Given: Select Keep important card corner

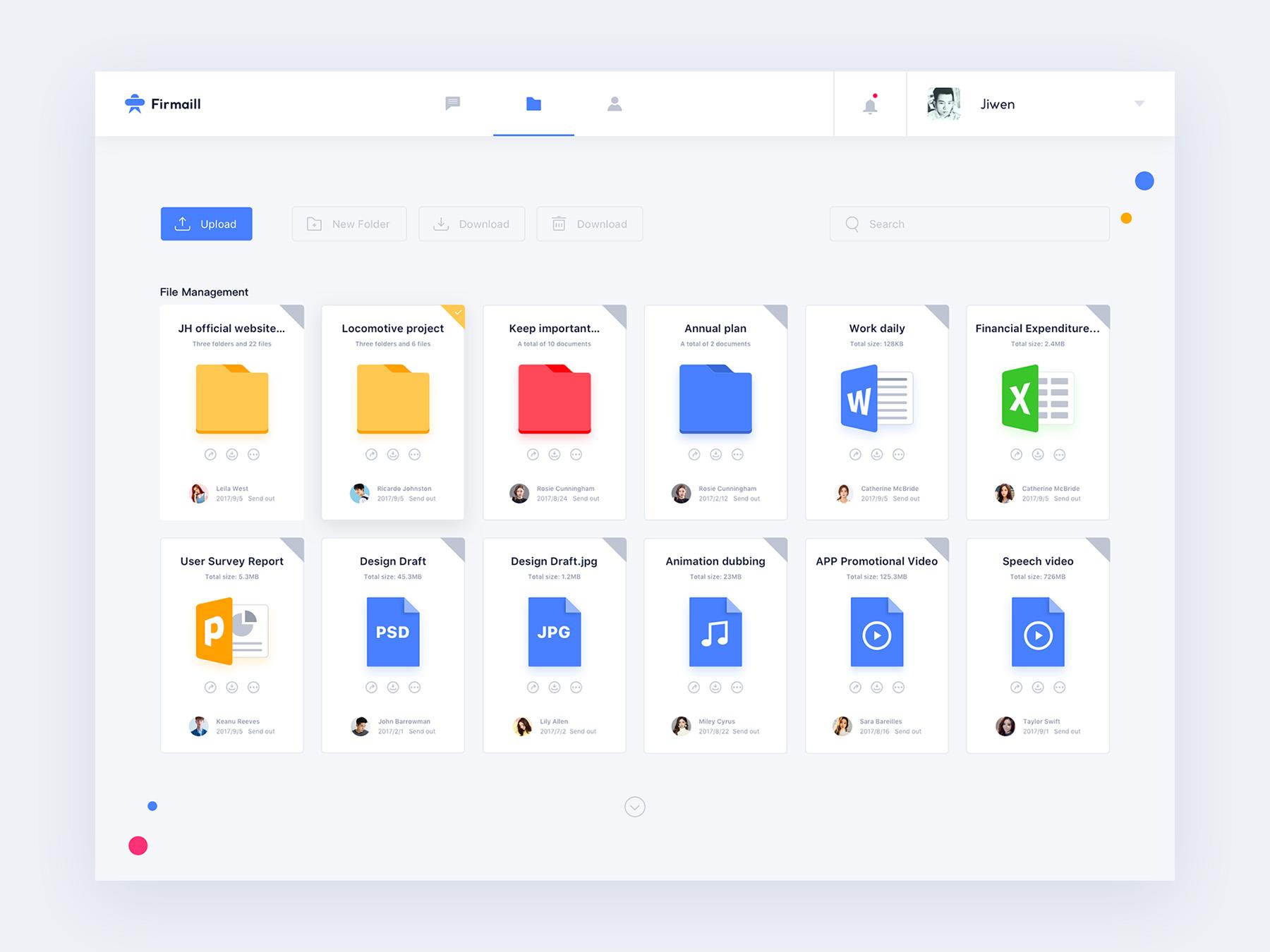Looking at the screenshot, I should [618, 313].
